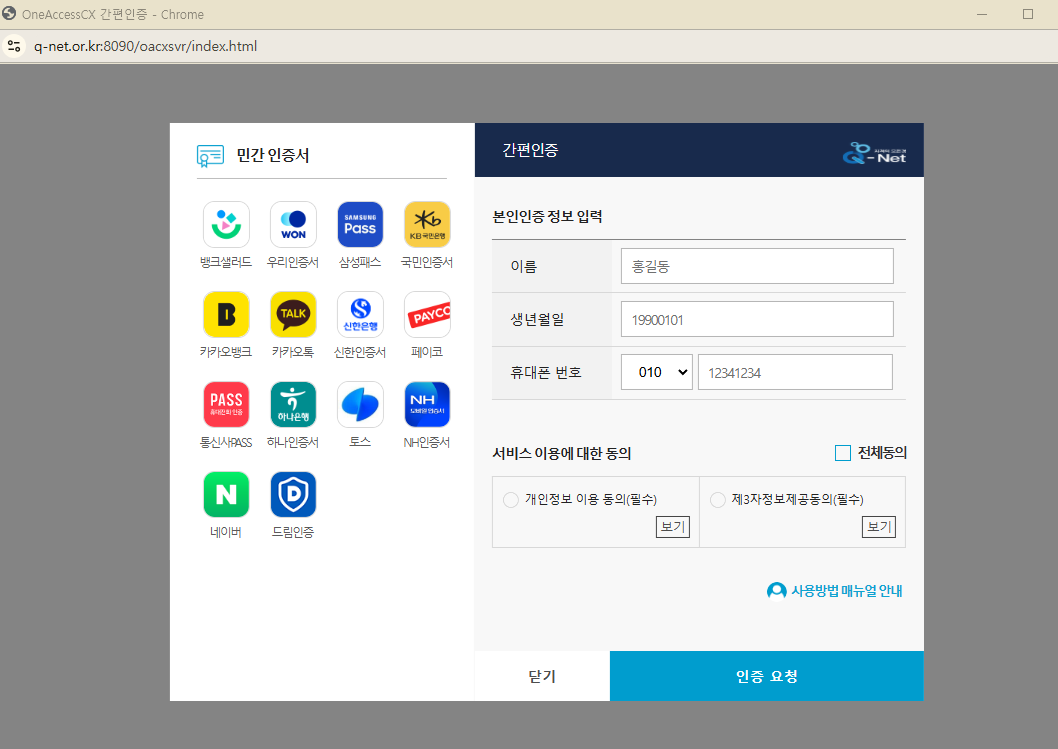
Task: Select the carrier PASS (통신사PASS) icon
Action: [x=226, y=405]
